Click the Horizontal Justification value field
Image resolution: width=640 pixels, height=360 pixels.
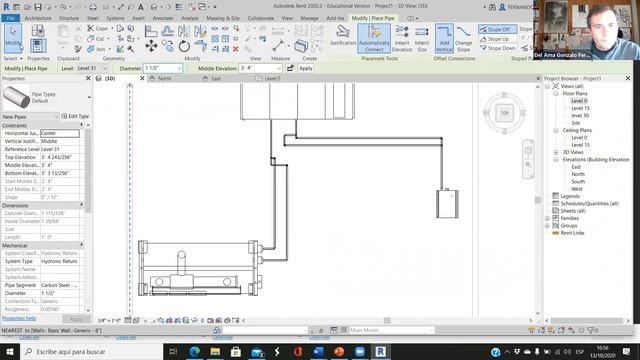point(60,133)
